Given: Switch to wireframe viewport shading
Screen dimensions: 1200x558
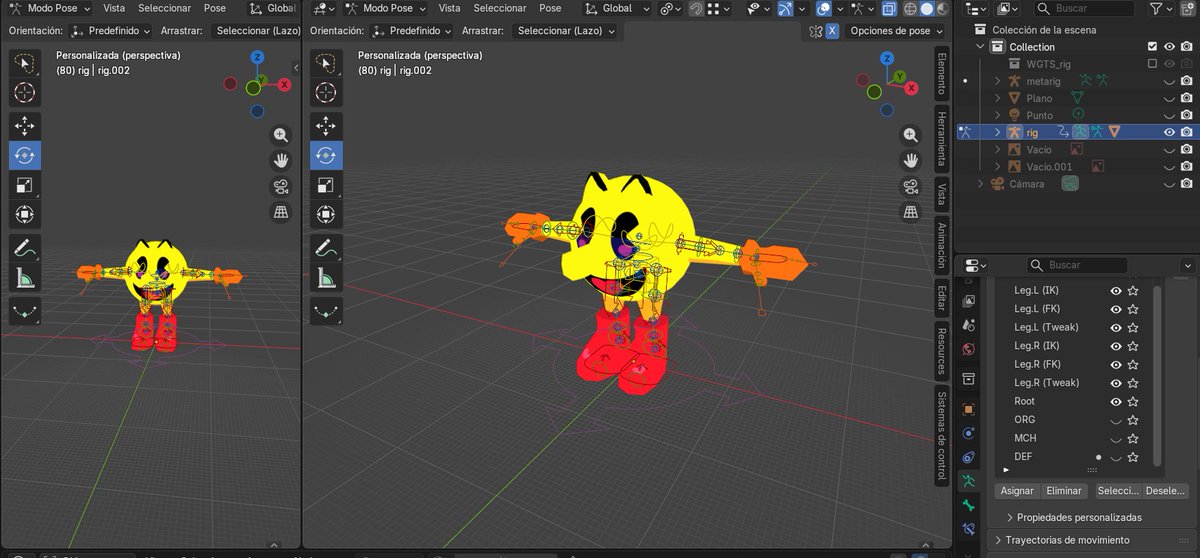Looking at the screenshot, I should (911, 8).
